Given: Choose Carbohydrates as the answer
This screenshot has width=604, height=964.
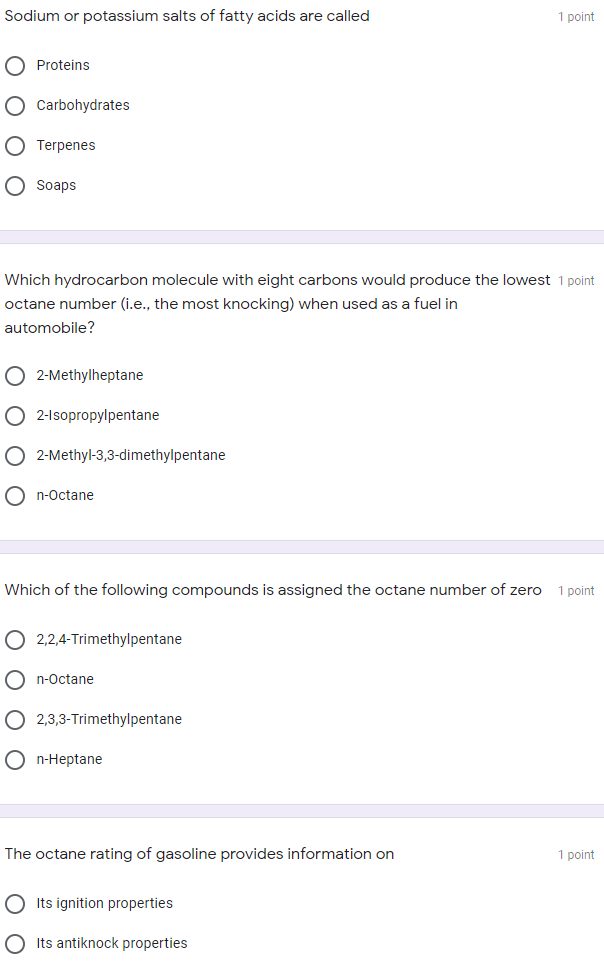Looking at the screenshot, I should [x=15, y=106].
